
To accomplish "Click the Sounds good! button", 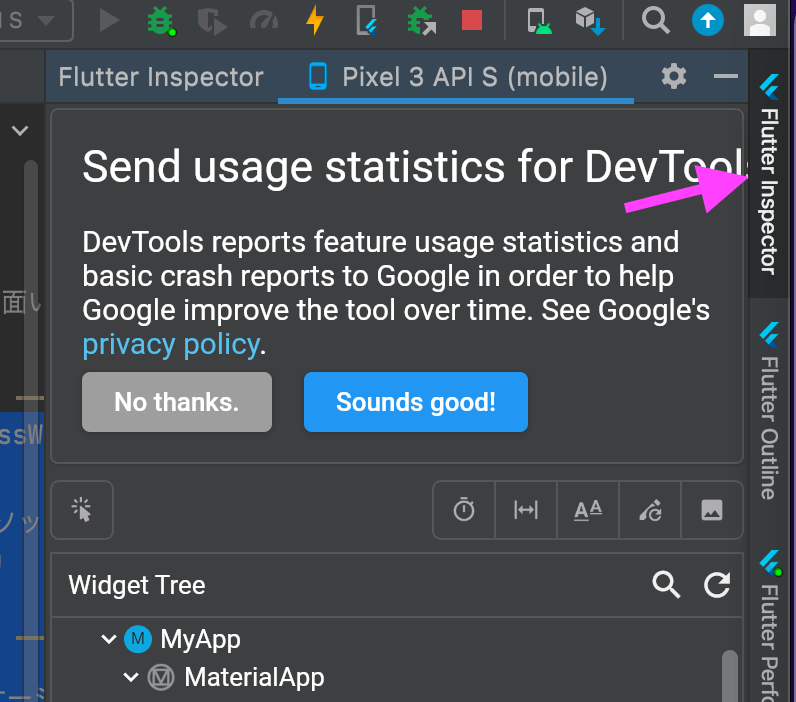I will pyautogui.click(x=416, y=402).
